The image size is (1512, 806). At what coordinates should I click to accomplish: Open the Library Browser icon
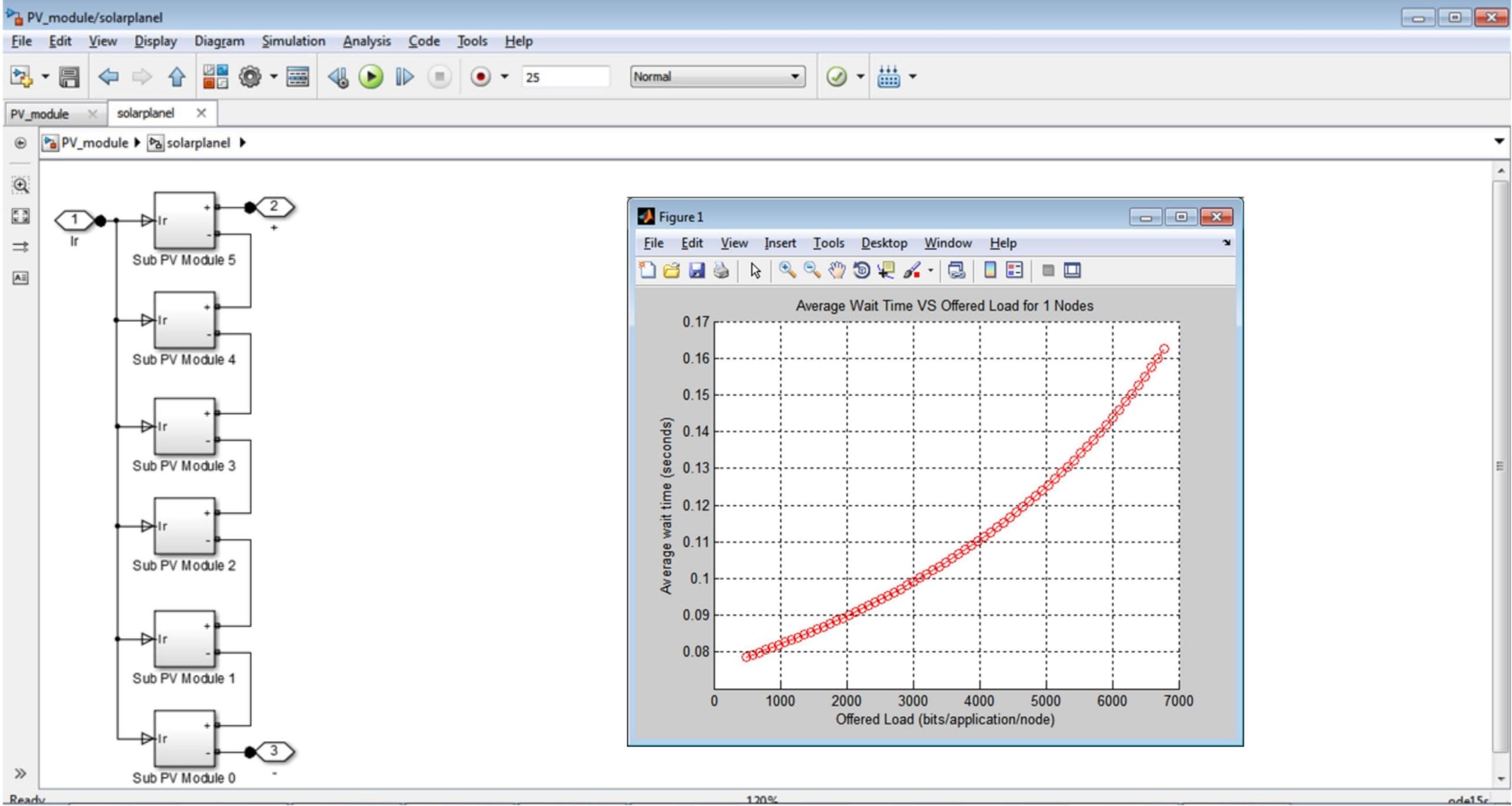click(x=216, y=77)
